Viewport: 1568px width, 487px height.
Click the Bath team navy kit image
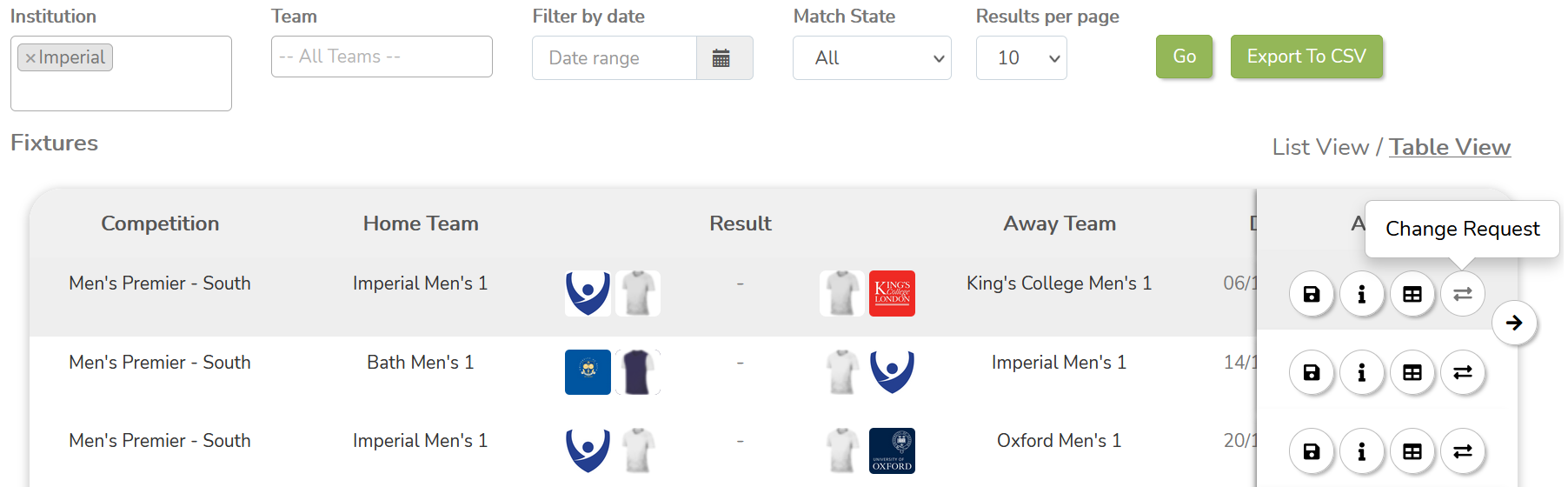[x=637, y=372]
